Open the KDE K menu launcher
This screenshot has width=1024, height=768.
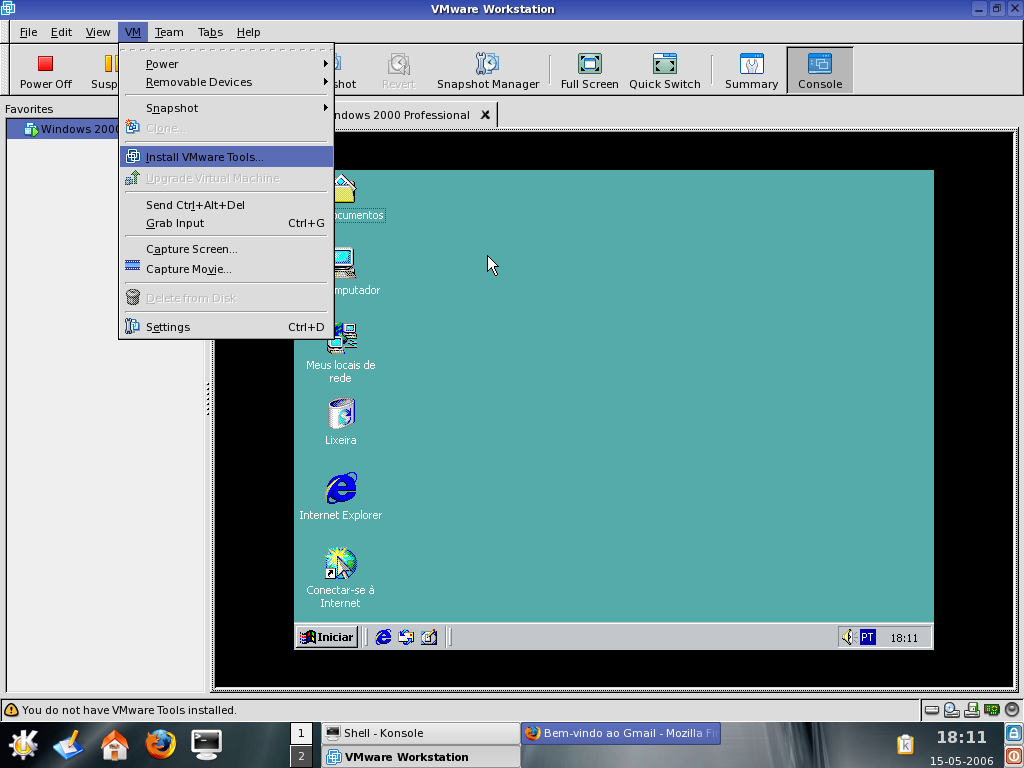(x=24, y=744)
